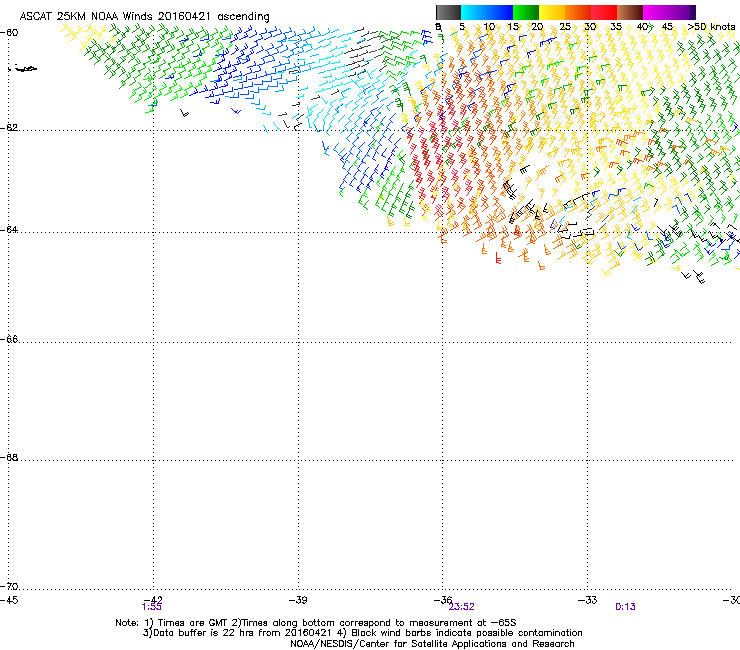This screenshot has width=740, height=650.
Task: Click the legend label '45'
Action: click(667, 27)
